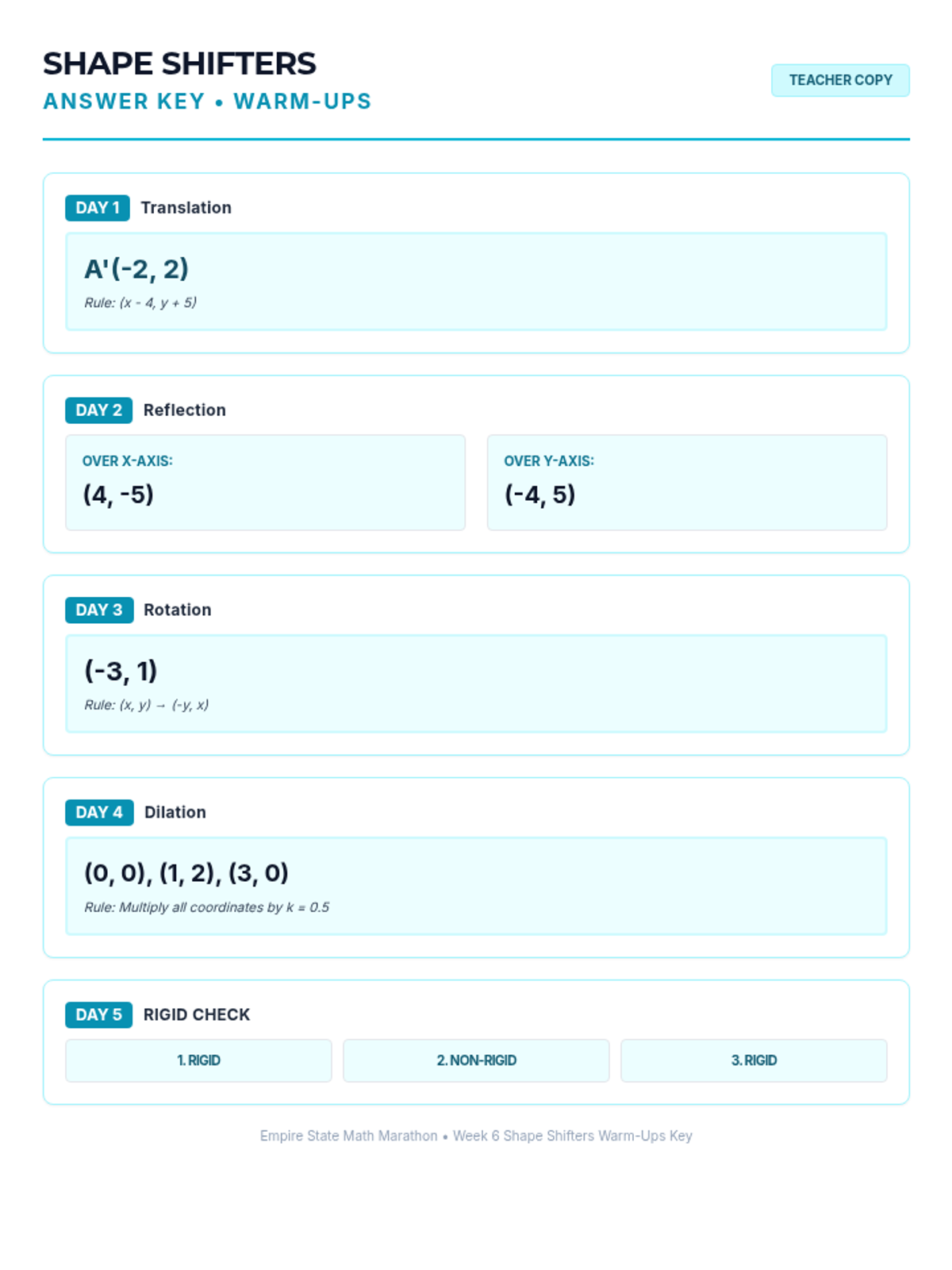
Task: Select the rotation rule (x, y) → (-y, x)
Action: click(x=147, y=705)
